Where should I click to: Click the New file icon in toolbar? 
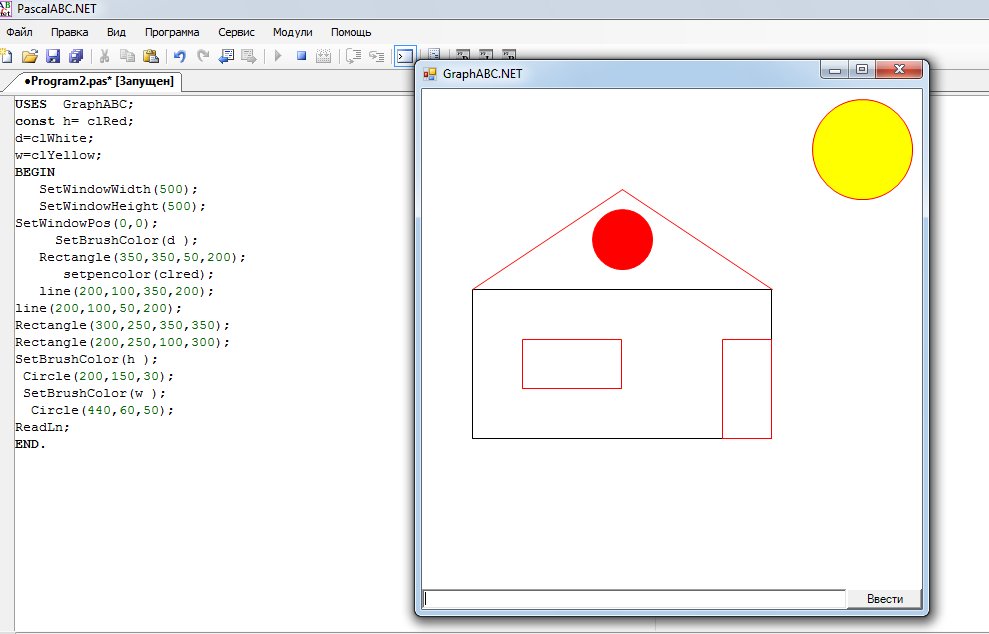[x=6, y=56]
